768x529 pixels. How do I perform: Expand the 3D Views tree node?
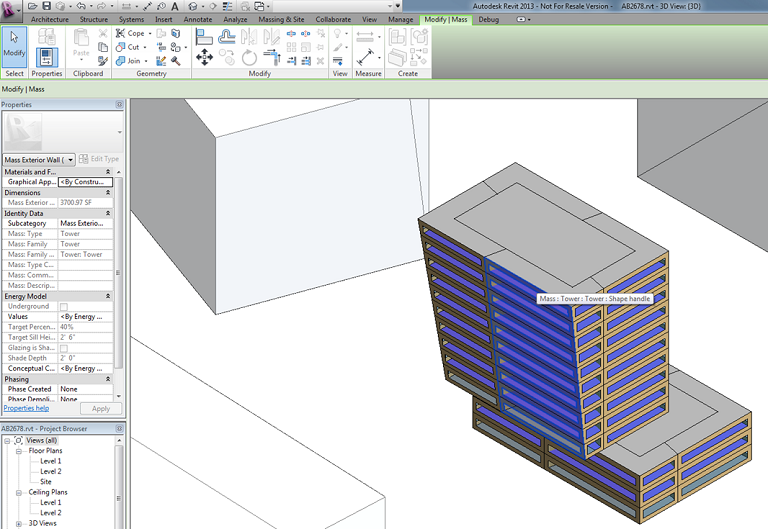(x=19, y=523)
